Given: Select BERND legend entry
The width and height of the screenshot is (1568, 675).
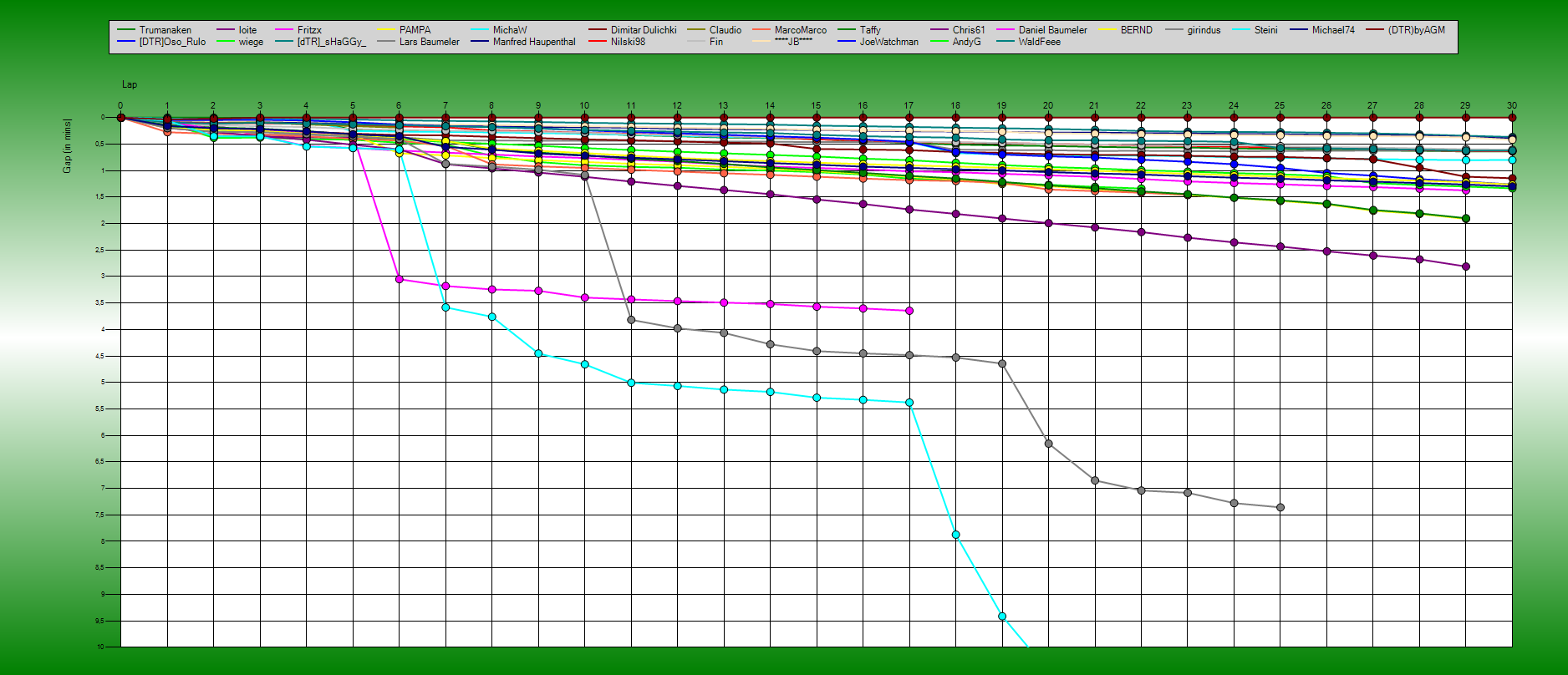Looking at the screenshot, I should tap(1125, 30).
